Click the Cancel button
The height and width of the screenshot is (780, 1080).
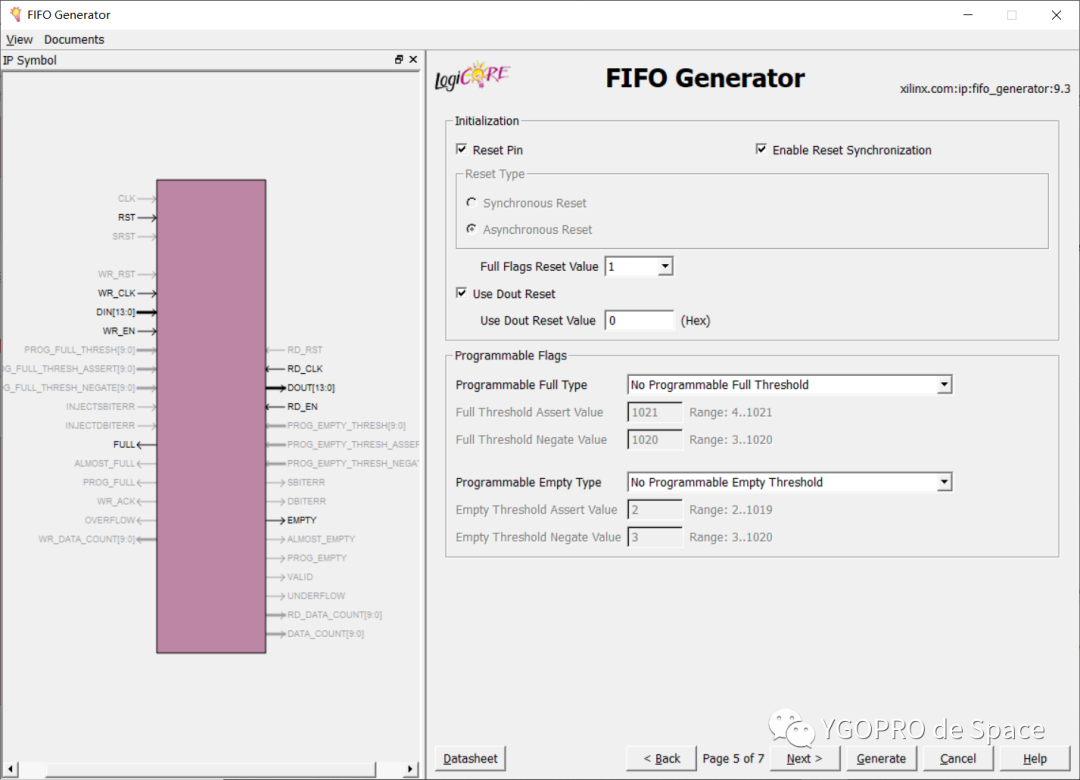[958, 758]
